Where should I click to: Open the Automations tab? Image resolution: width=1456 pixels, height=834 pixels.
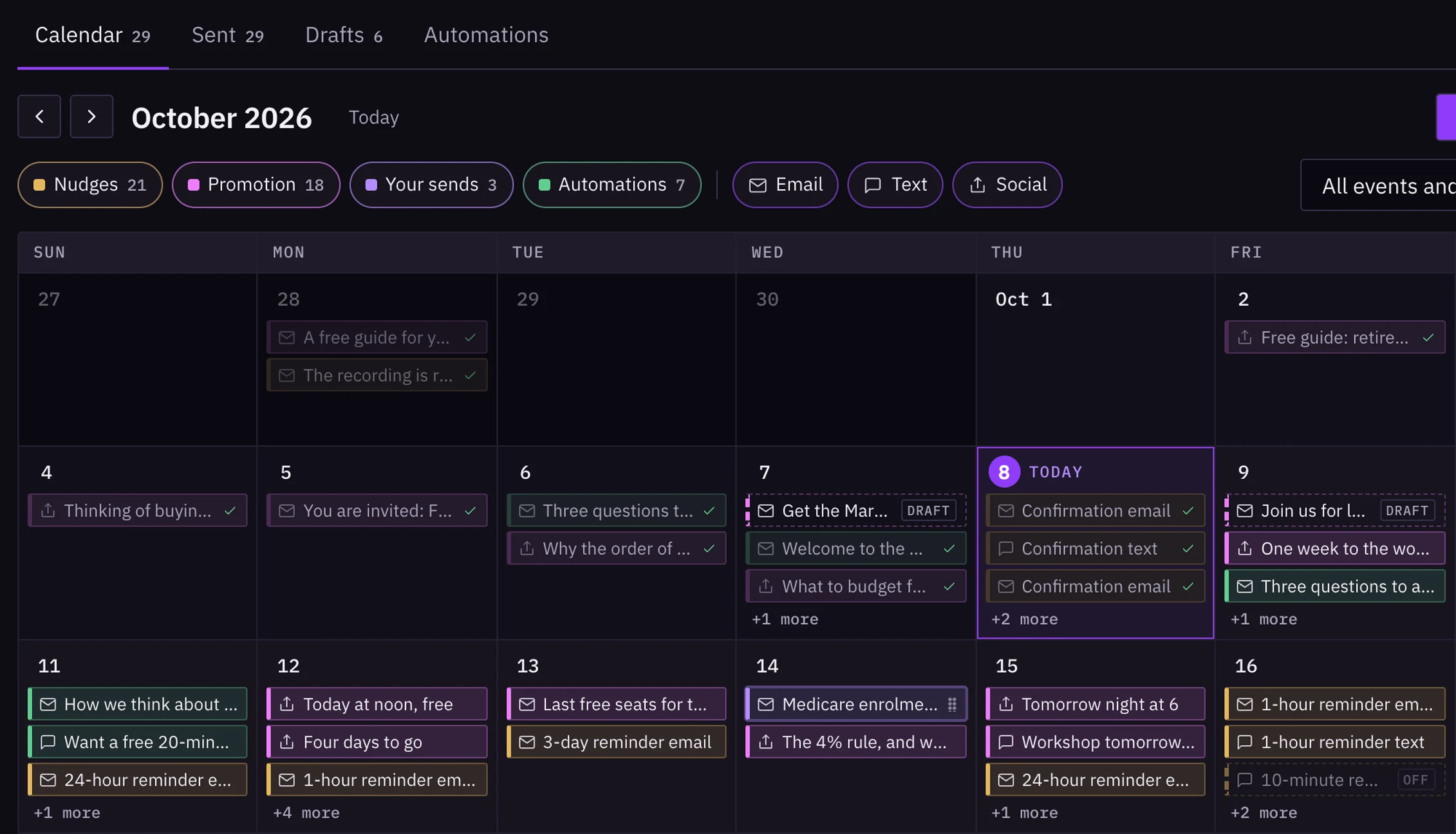pyautogui.click(x=486, y=35)
